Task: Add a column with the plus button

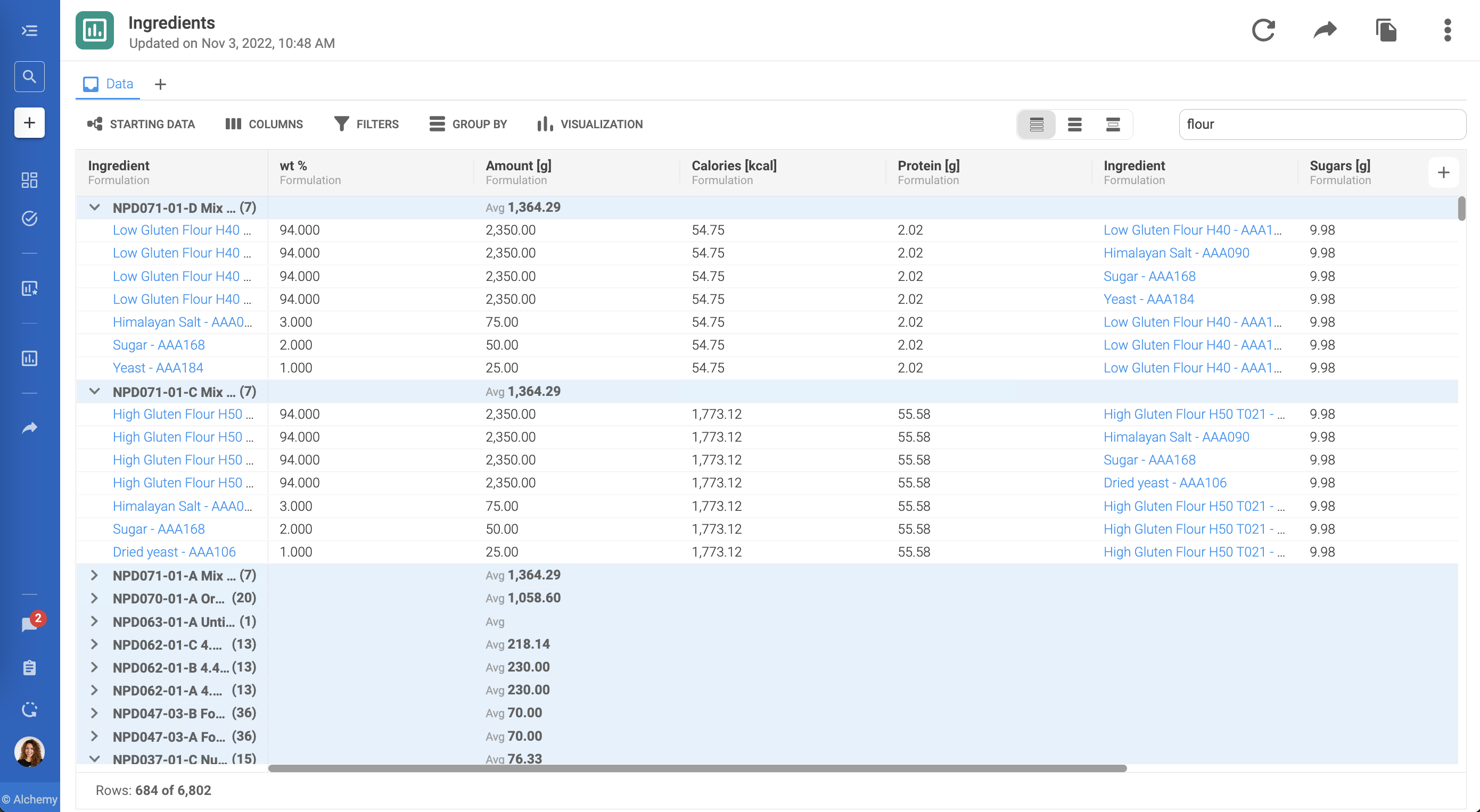Action: [1443, 172]
